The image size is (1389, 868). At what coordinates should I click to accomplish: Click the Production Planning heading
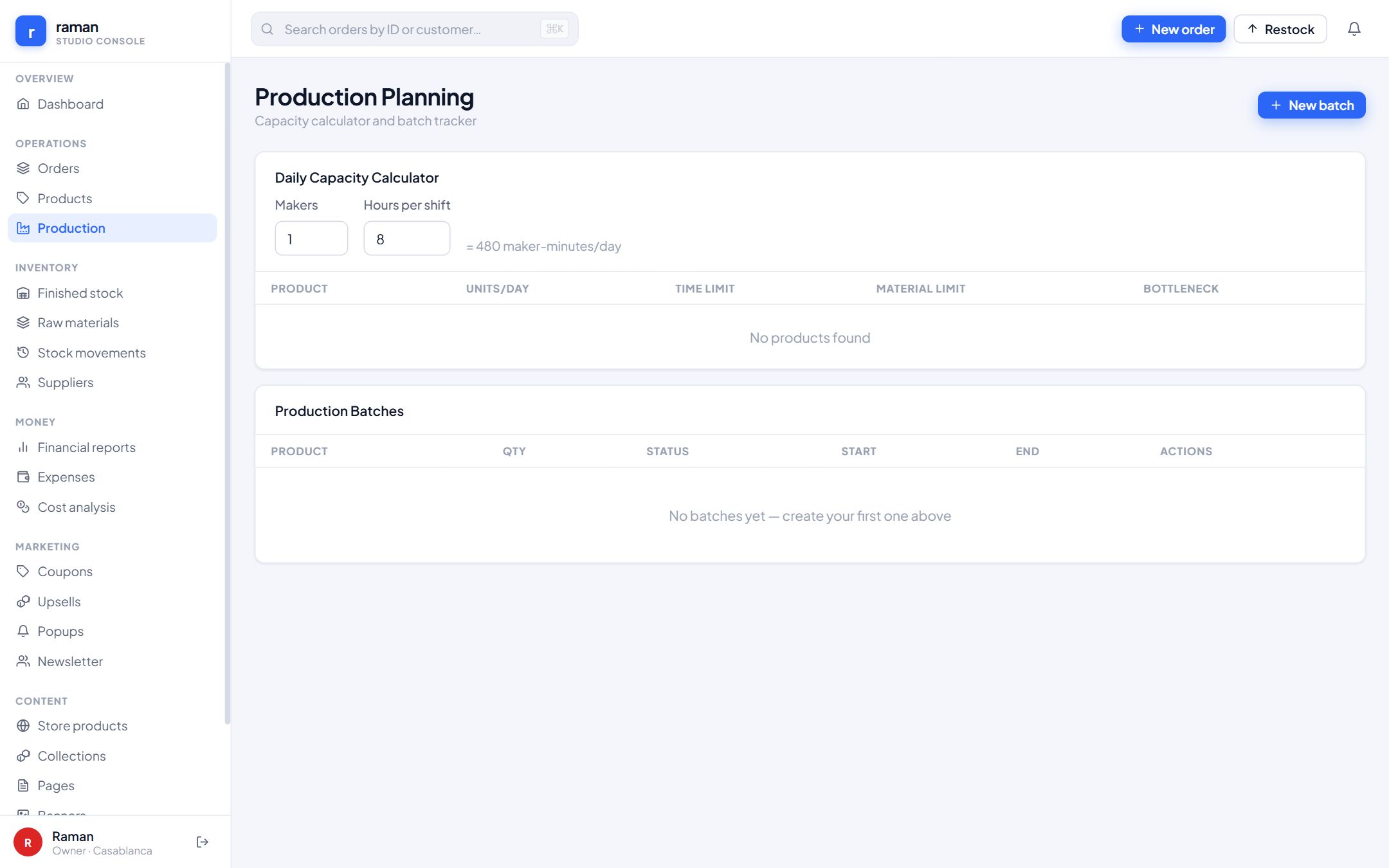(x=364, y=97)
